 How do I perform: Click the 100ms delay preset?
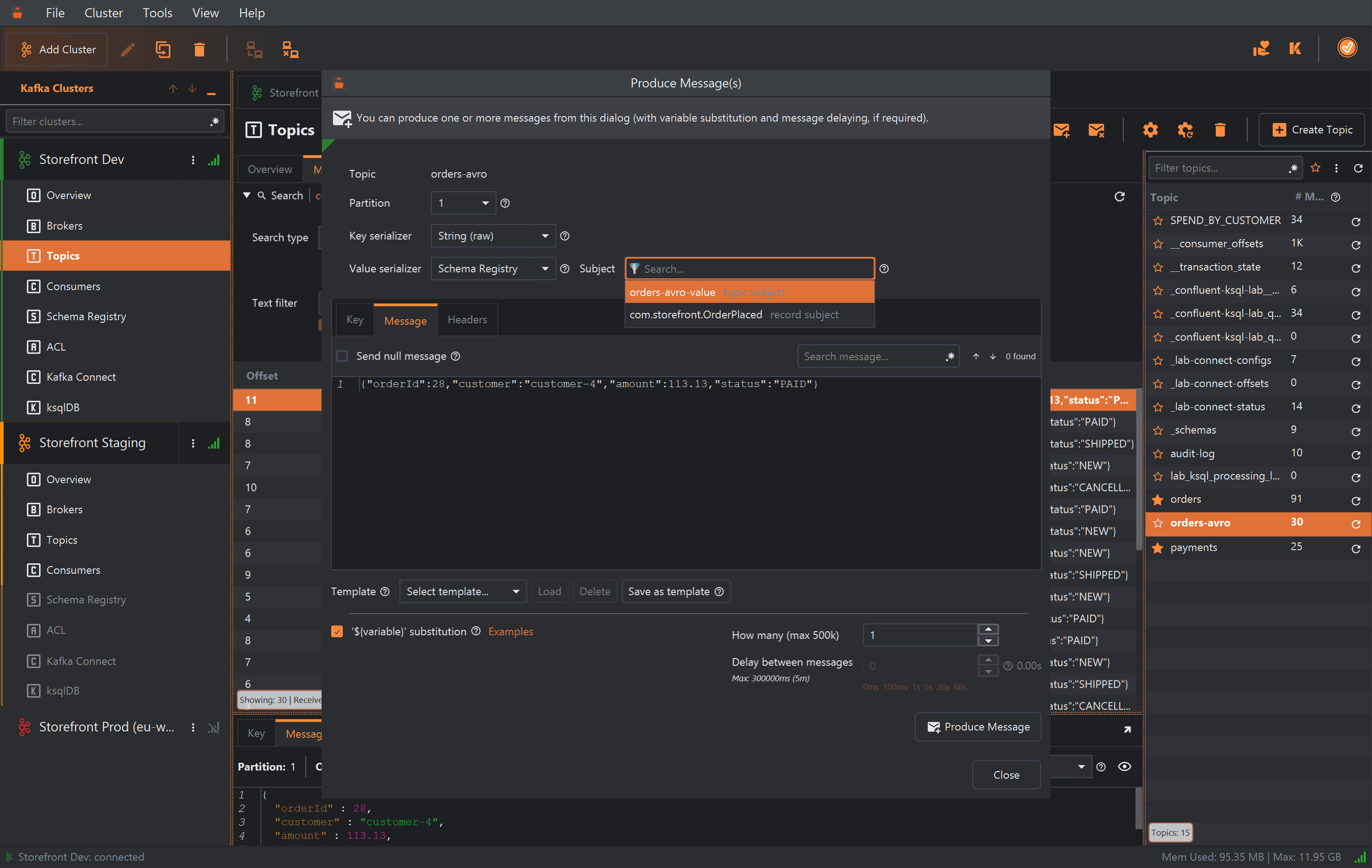tap(894, 687)
